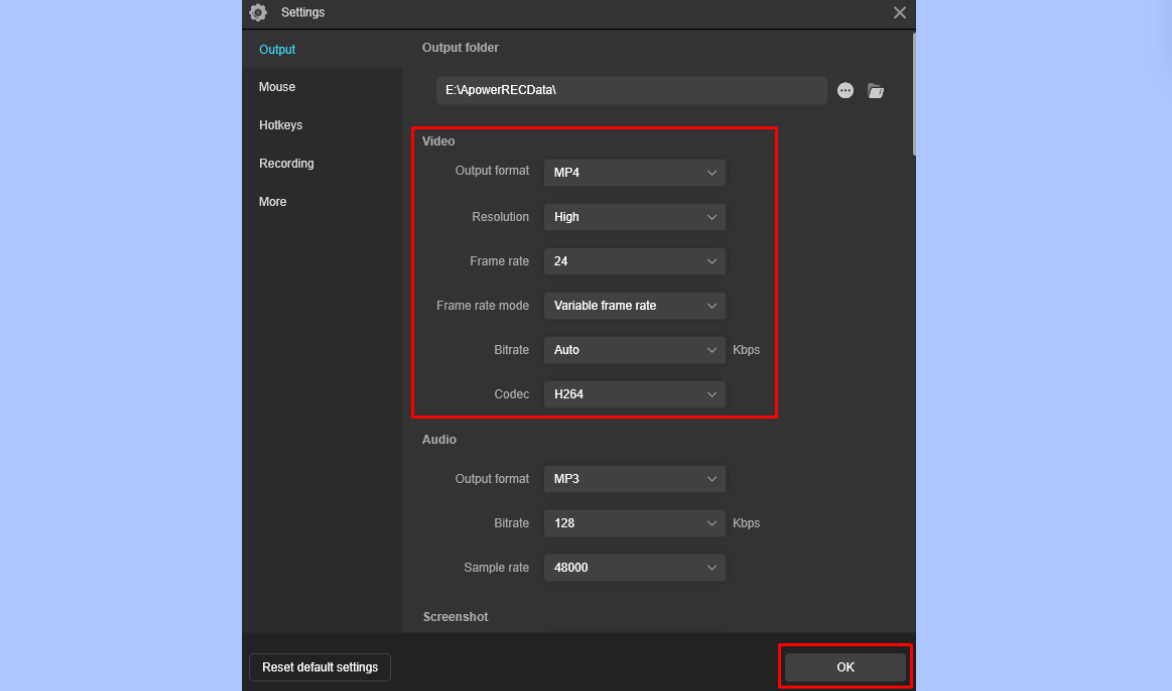Expand the Frame rate dropdown showing 24

point(635,261)
